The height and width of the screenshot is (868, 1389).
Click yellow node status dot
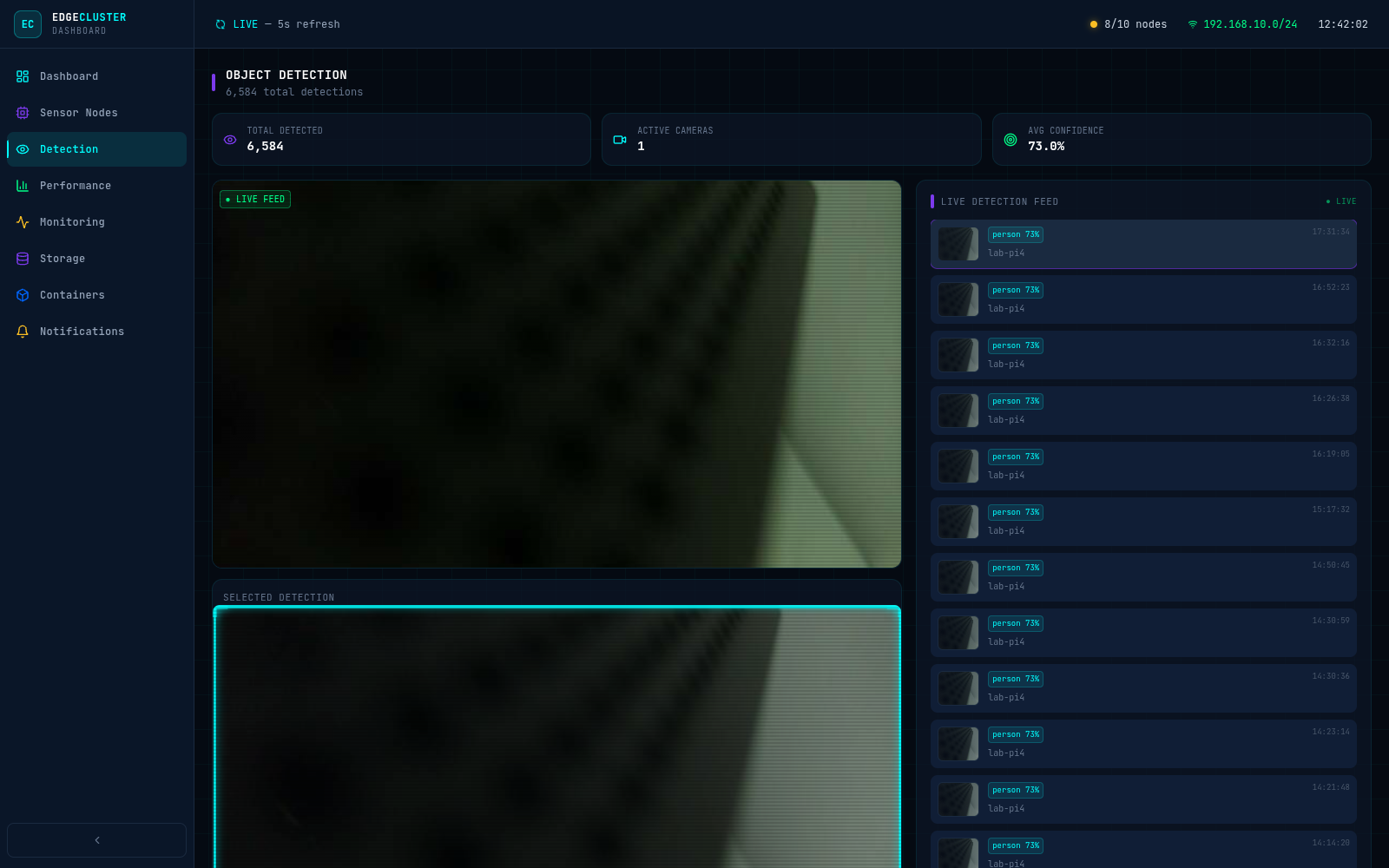tap(1094, 24)
